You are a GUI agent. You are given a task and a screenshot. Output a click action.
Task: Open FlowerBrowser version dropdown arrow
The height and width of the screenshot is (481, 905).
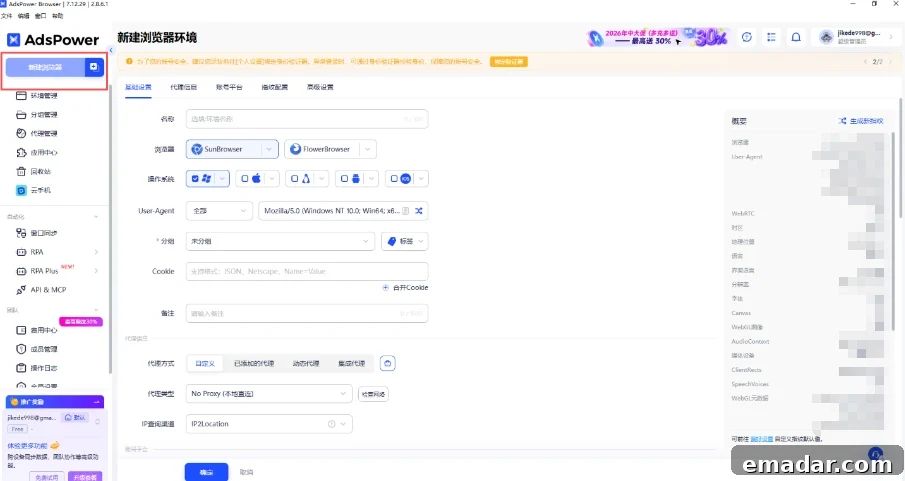point(368,149)
